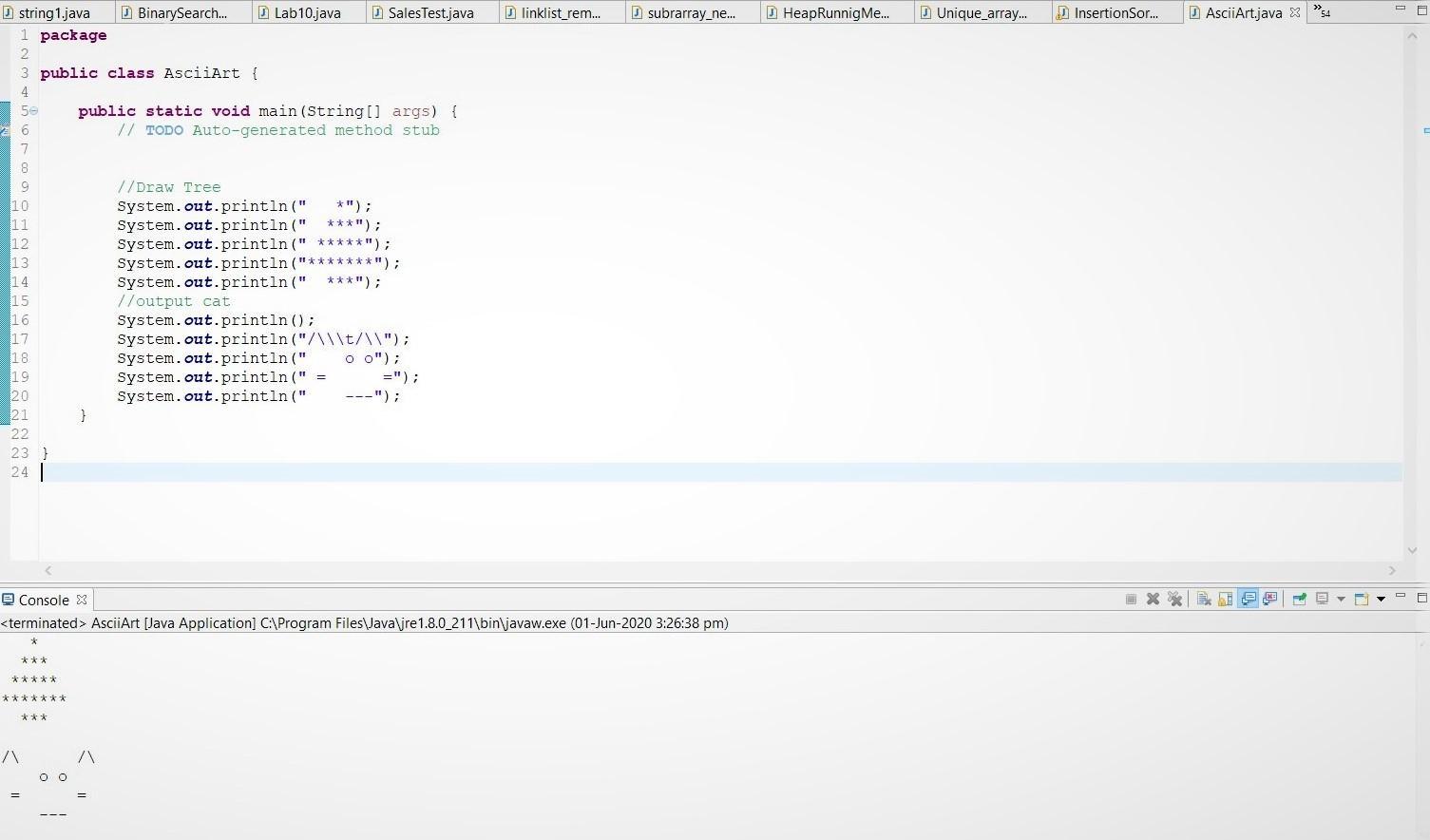Click the Terminate button in Console toolbar
The image size is (1430, 840).
tap(1131, 599)
